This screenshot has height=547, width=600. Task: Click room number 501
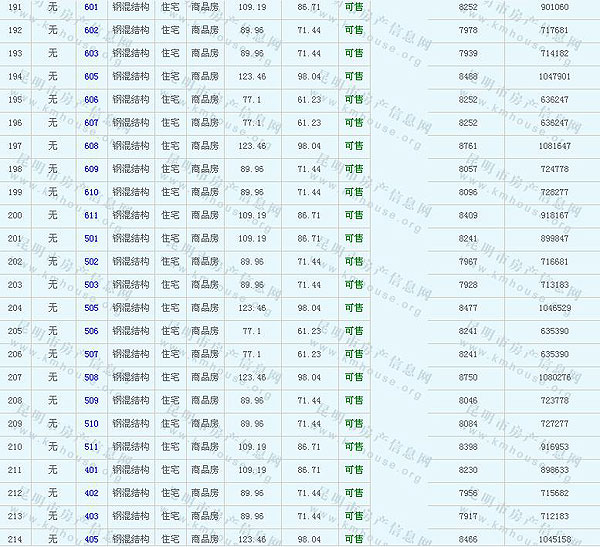(x=91, y=239)
